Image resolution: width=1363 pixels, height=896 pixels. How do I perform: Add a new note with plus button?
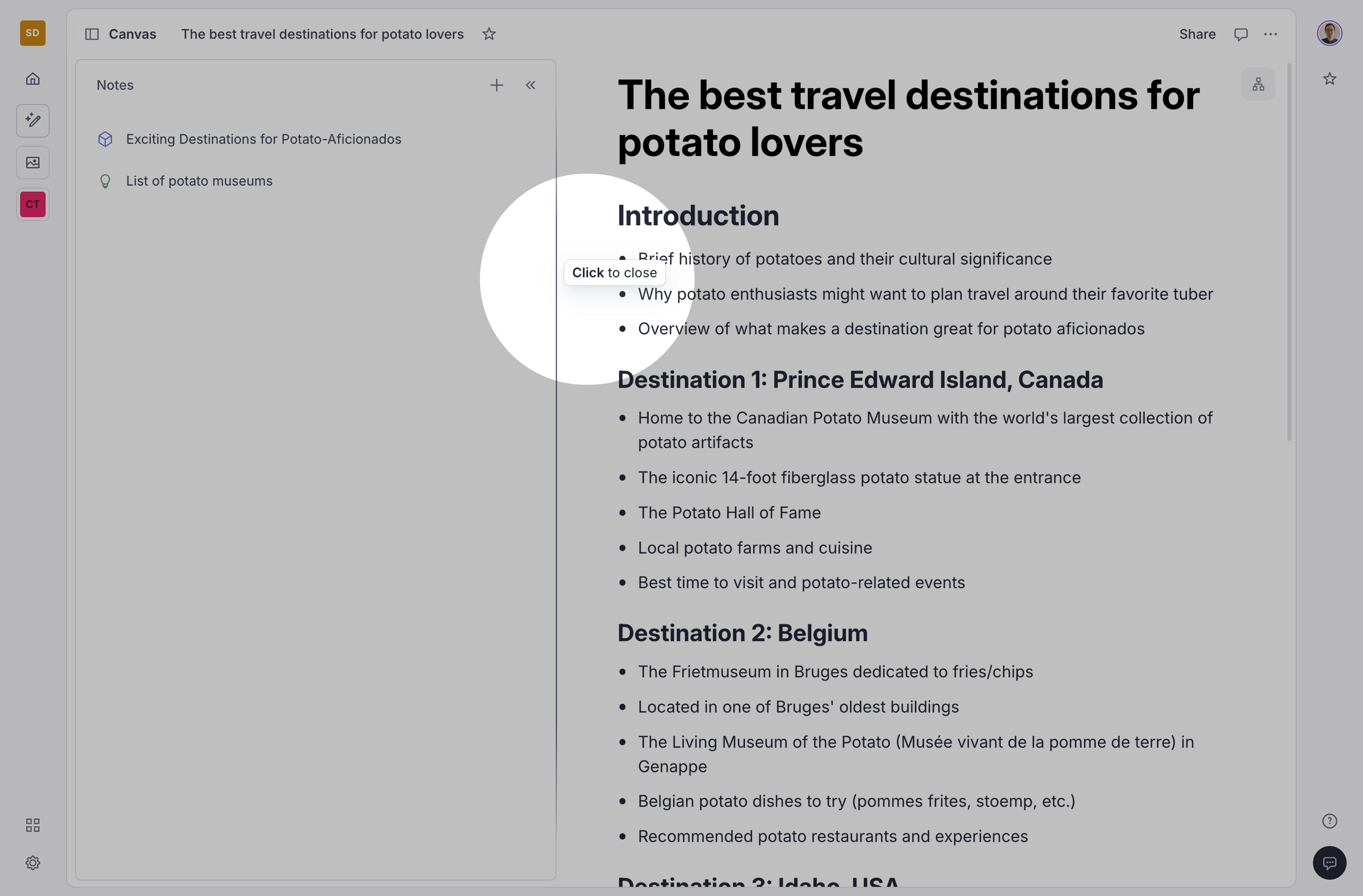(497, 85)
